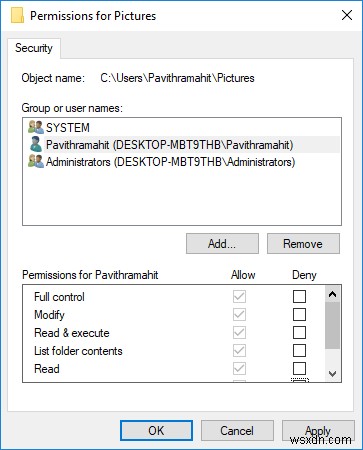Click permissions list scroll down arrow
The image size is (363, 450).
point(332,374)
